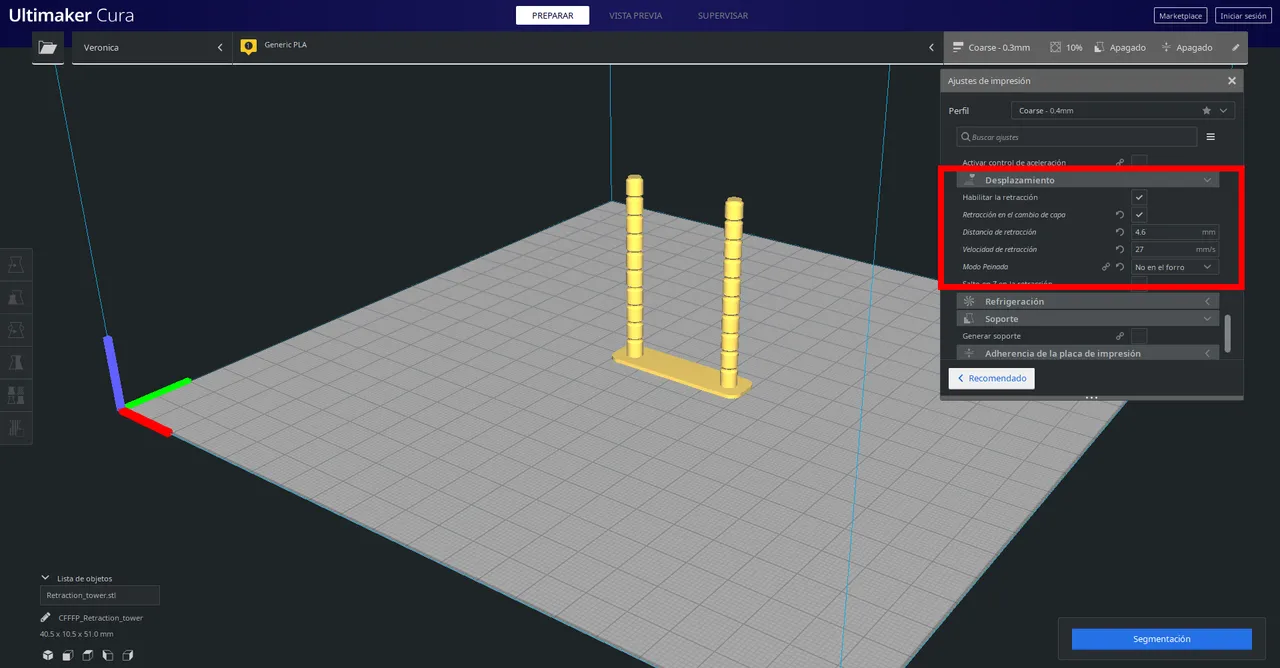
Task: Switch to 3D view cube icon
Action: [x=47, y=656]
